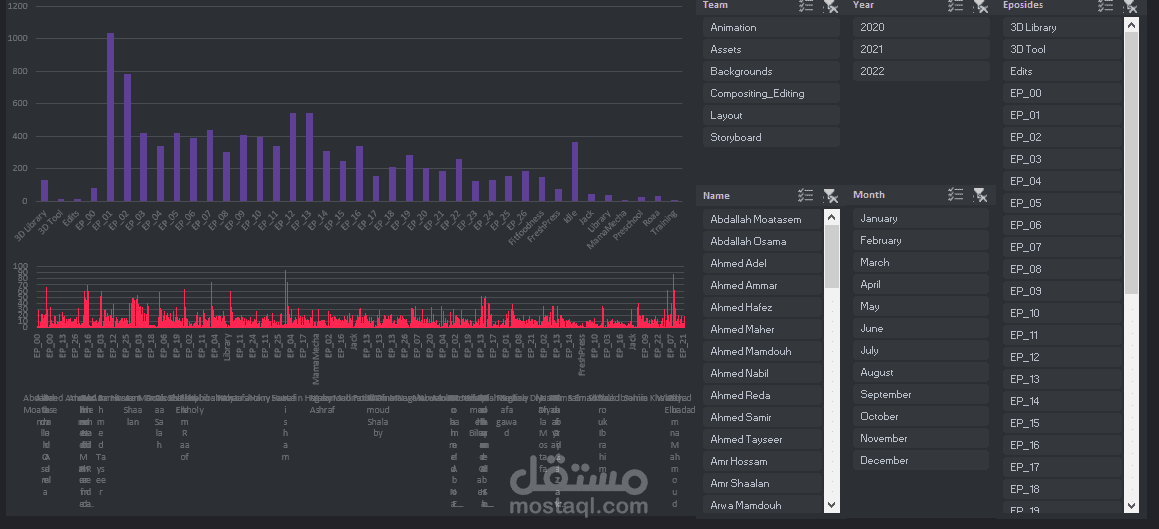Viewport: 1159px width, 529px height.
Task: Filter by EP_09 in slicer
Action: (1062, 291)
